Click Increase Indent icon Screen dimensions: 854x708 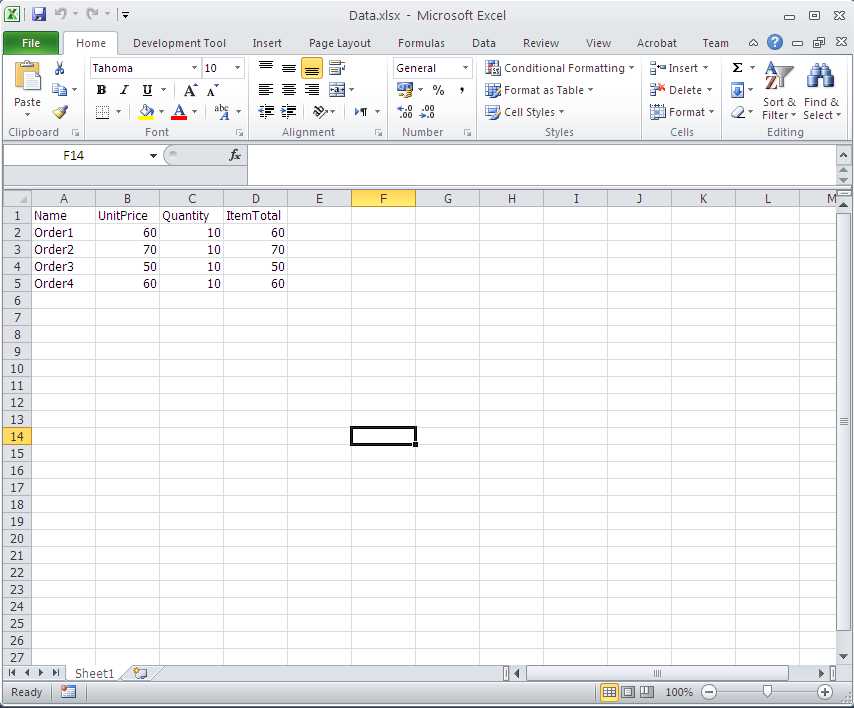pos(288,112)
